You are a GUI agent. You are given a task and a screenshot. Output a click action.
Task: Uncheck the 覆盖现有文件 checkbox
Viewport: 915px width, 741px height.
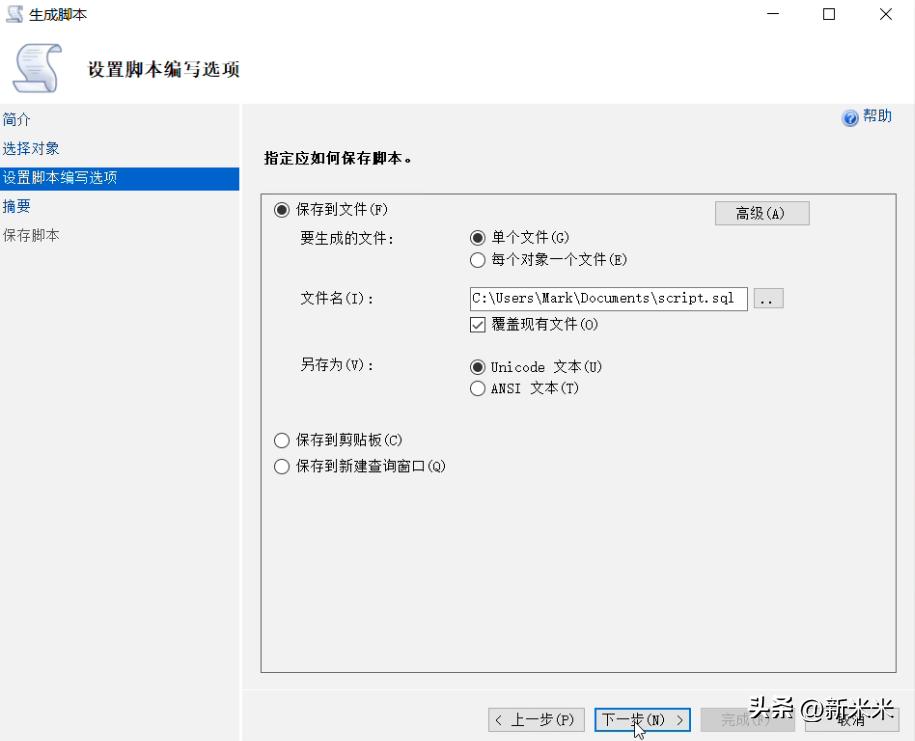coord(478,325)
